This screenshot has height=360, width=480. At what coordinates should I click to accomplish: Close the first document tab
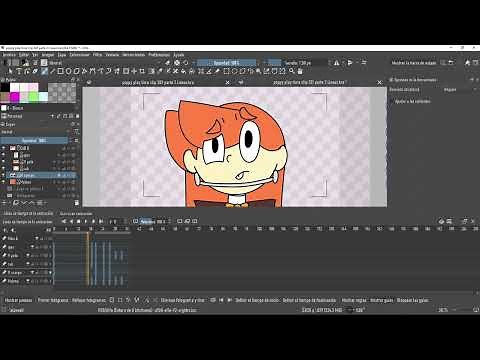(228, 82)
